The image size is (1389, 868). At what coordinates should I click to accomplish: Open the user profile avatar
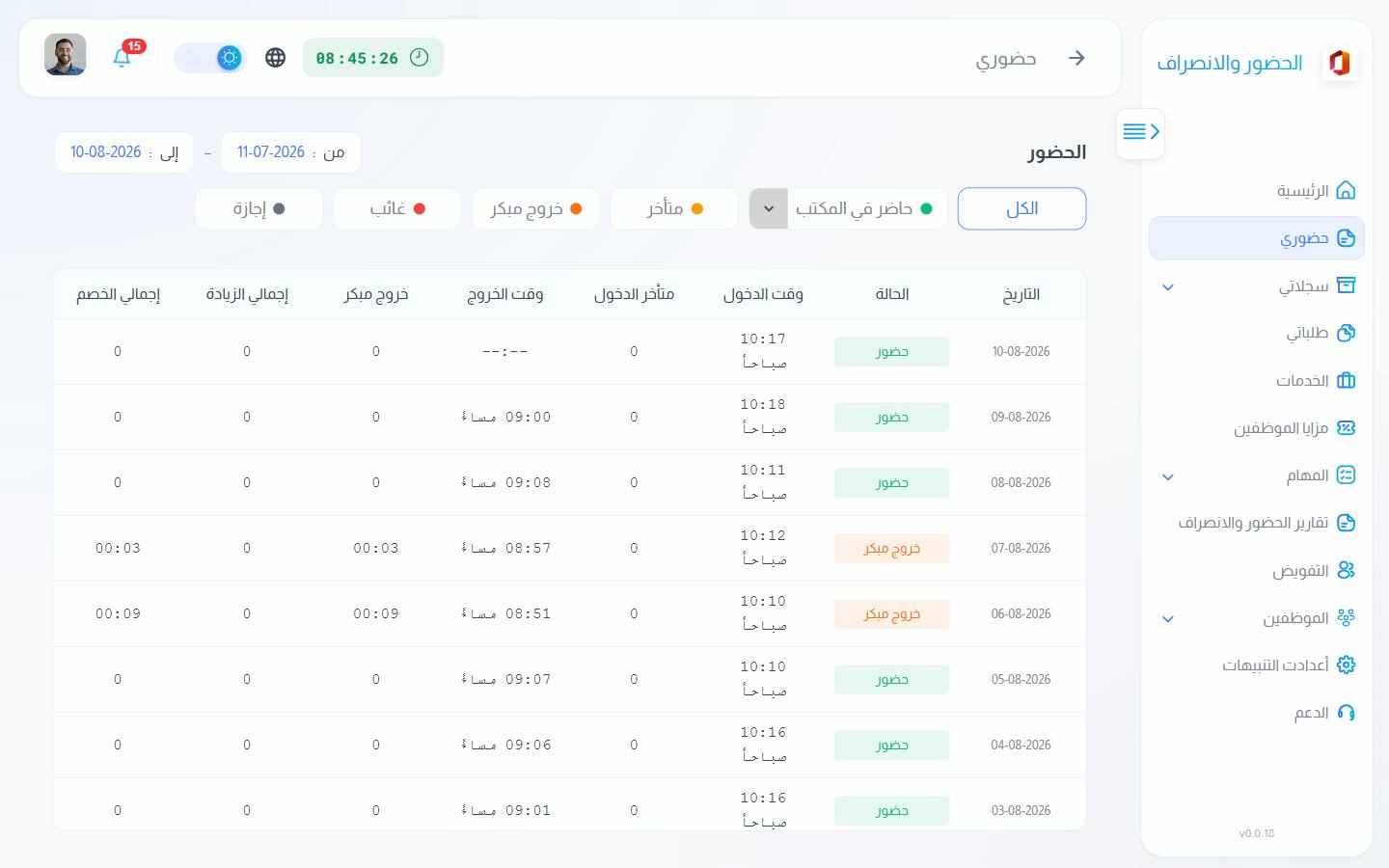point(66,55)
